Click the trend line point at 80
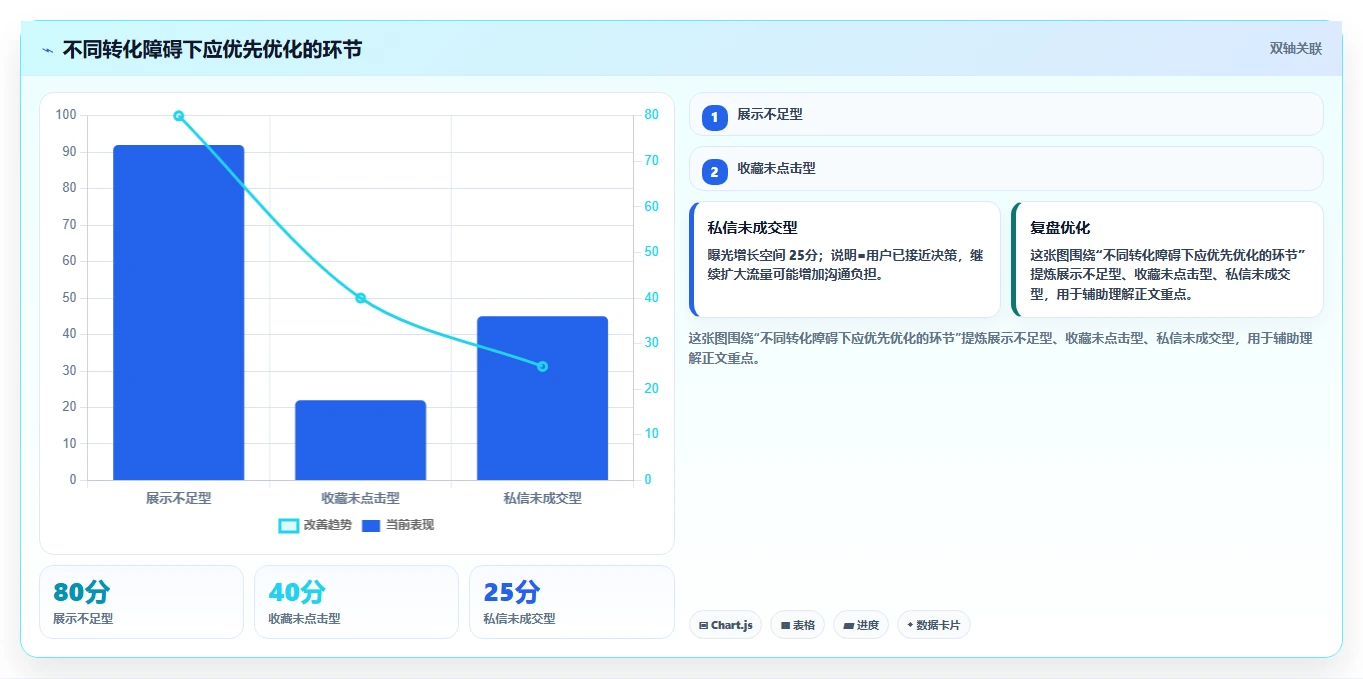 [179, 116]
